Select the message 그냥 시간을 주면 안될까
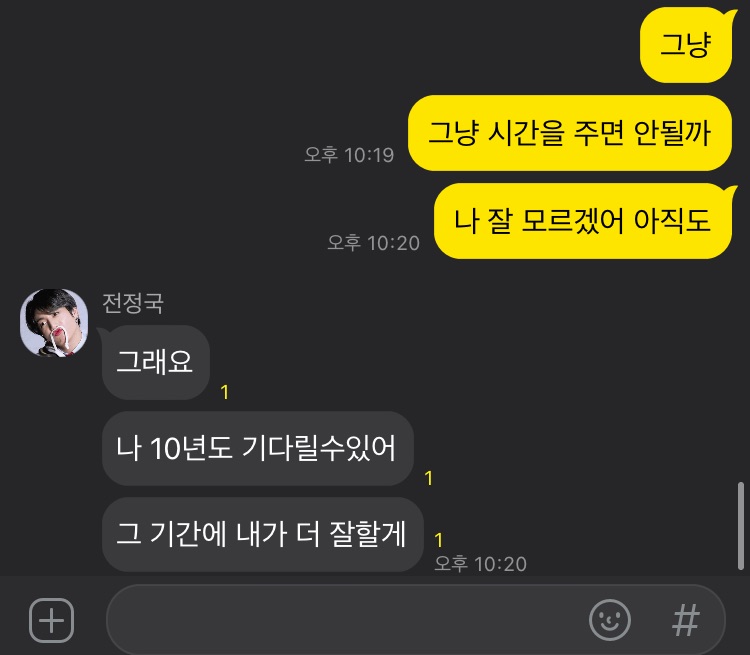 (569, 133)
